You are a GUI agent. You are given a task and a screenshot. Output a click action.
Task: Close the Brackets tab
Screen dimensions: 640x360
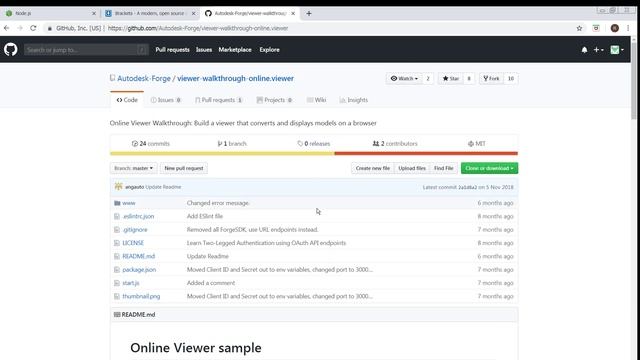click(x=193, y=13)
